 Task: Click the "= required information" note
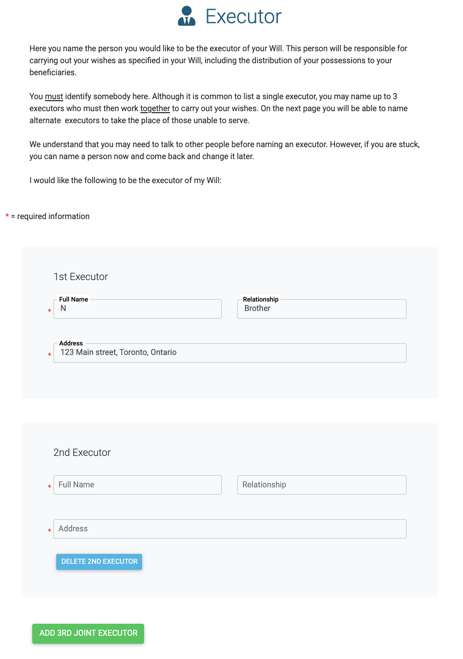pos(50,216)
